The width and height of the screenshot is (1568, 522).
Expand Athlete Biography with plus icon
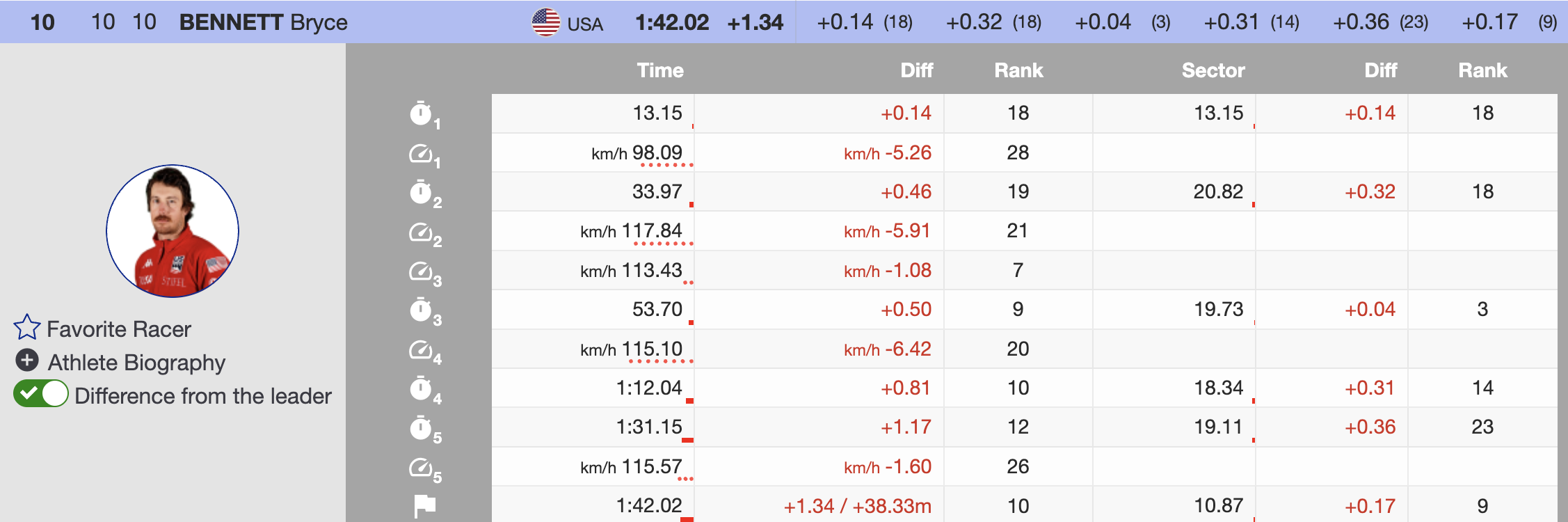point(27,361)
